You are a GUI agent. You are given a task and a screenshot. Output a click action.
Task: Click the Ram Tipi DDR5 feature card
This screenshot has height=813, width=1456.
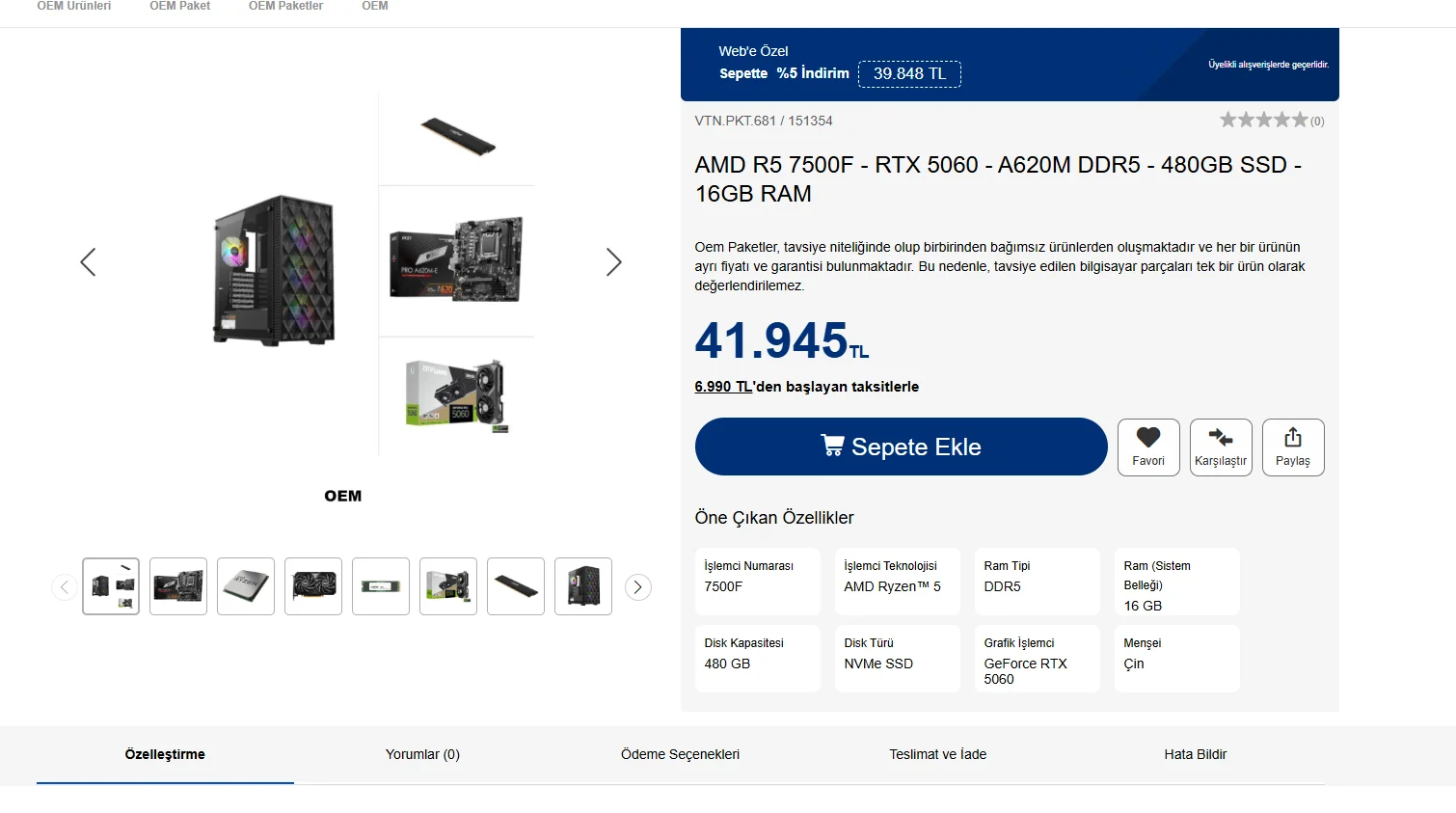pyautogui.click(x=1038, y=582)
